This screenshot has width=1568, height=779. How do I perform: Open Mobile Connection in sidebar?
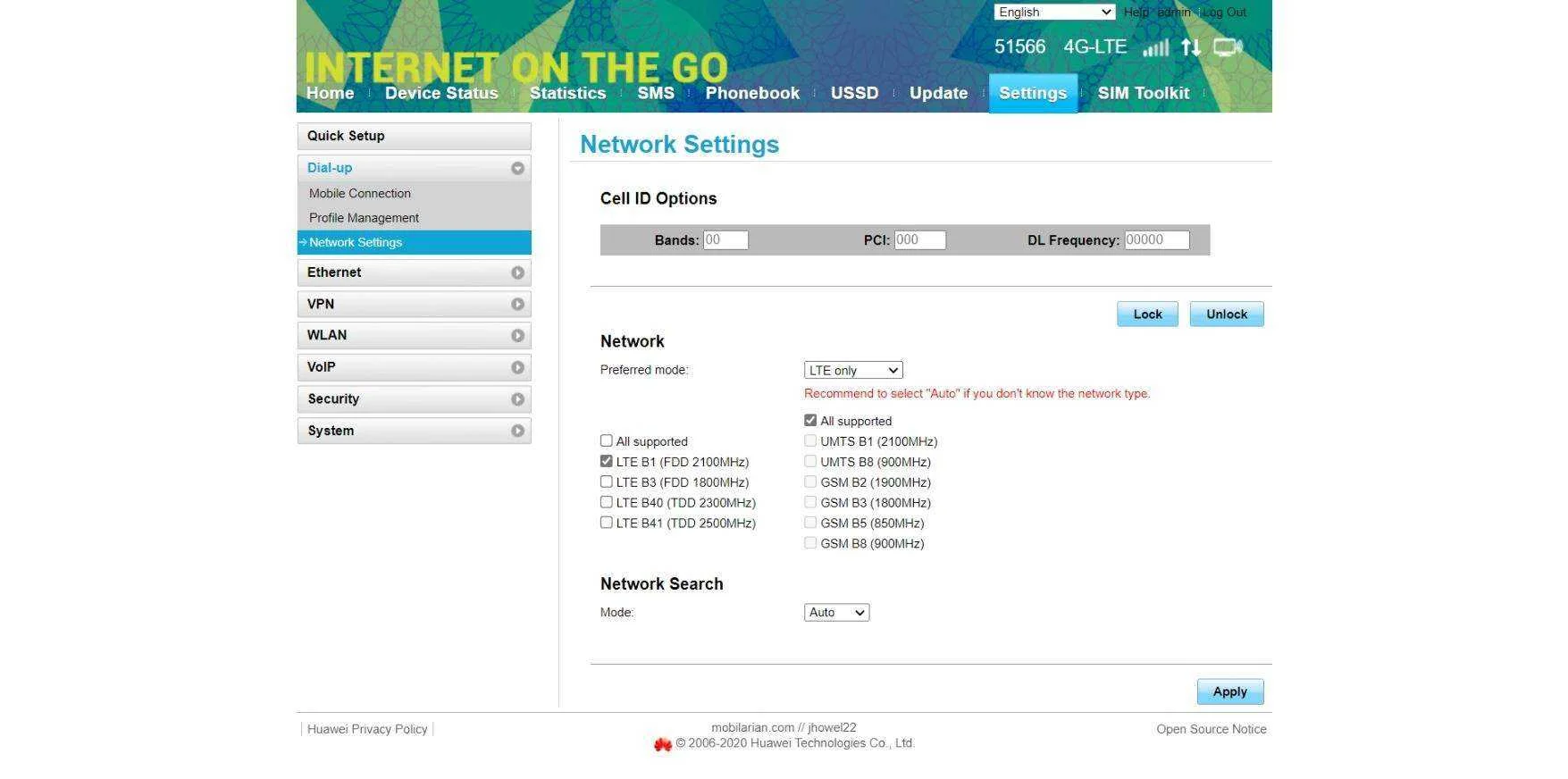tap(360, 193)
